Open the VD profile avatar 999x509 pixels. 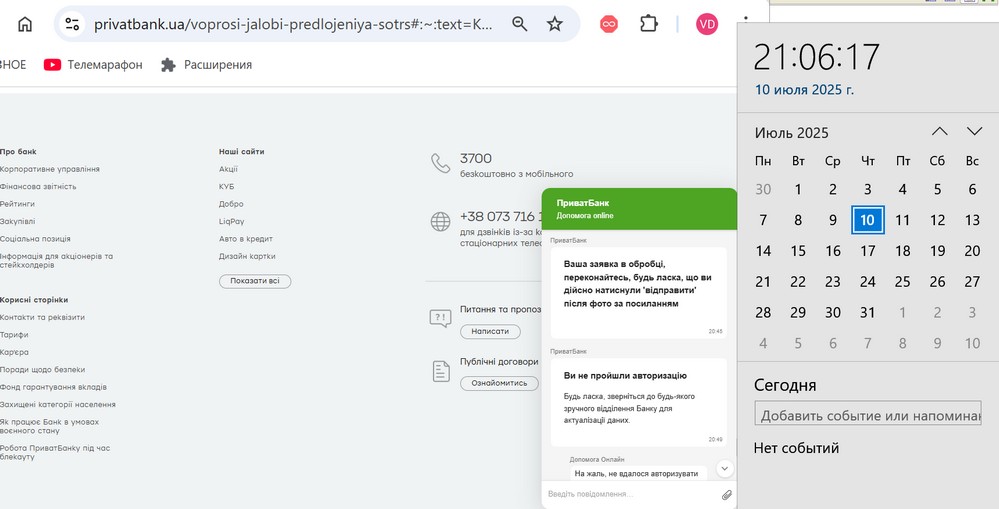(x=707, y=24)
